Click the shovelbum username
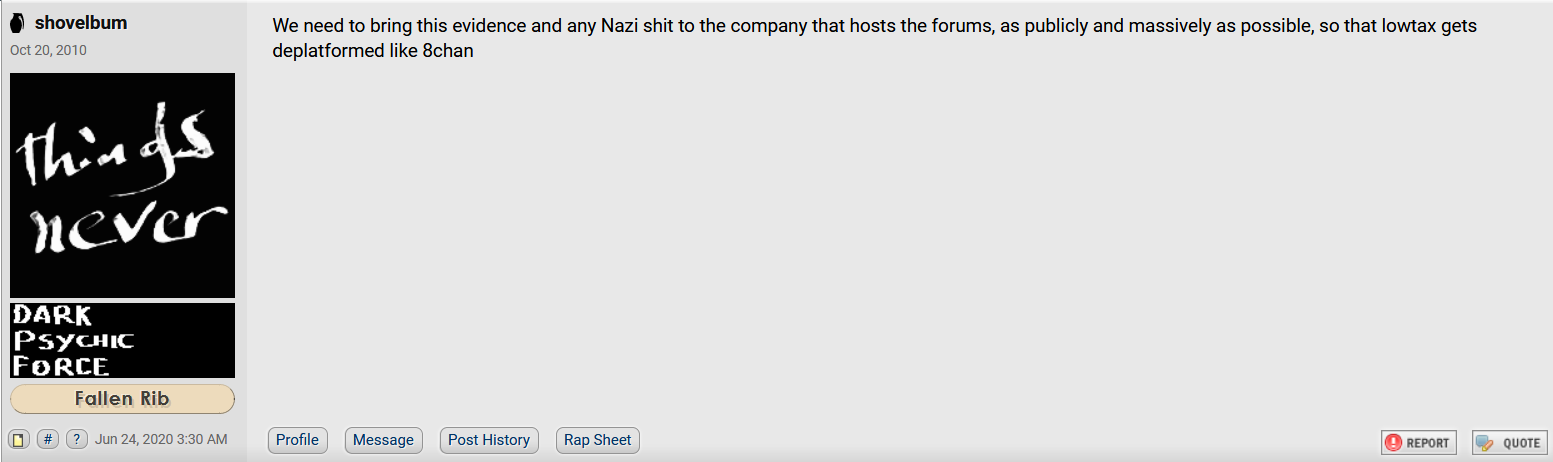Screen dimensions: 1553x462 pos(81,23)
